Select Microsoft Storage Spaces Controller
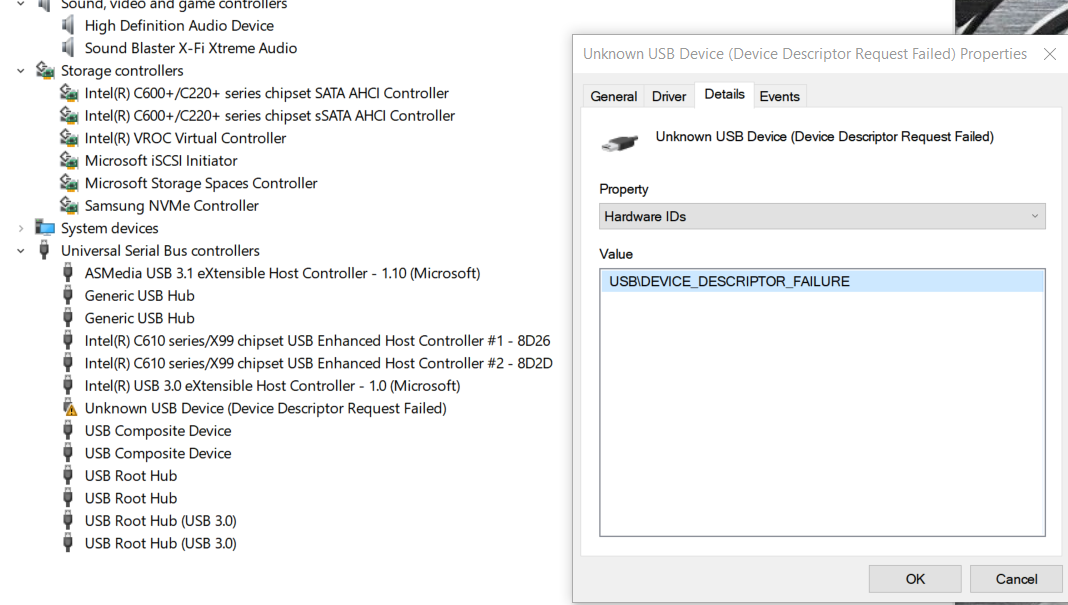The height and width of the screenshot is (605, 1068). [201, 183]
